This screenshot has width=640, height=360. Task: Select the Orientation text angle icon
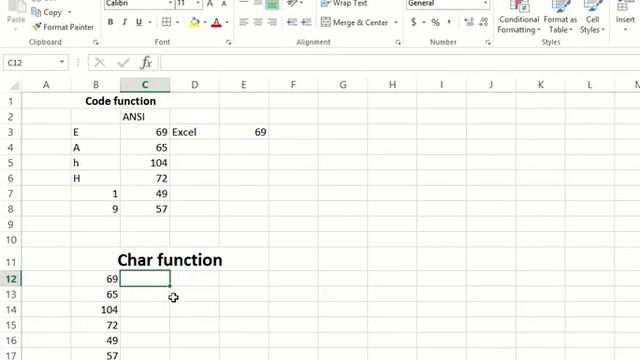(x=292, y=3)
